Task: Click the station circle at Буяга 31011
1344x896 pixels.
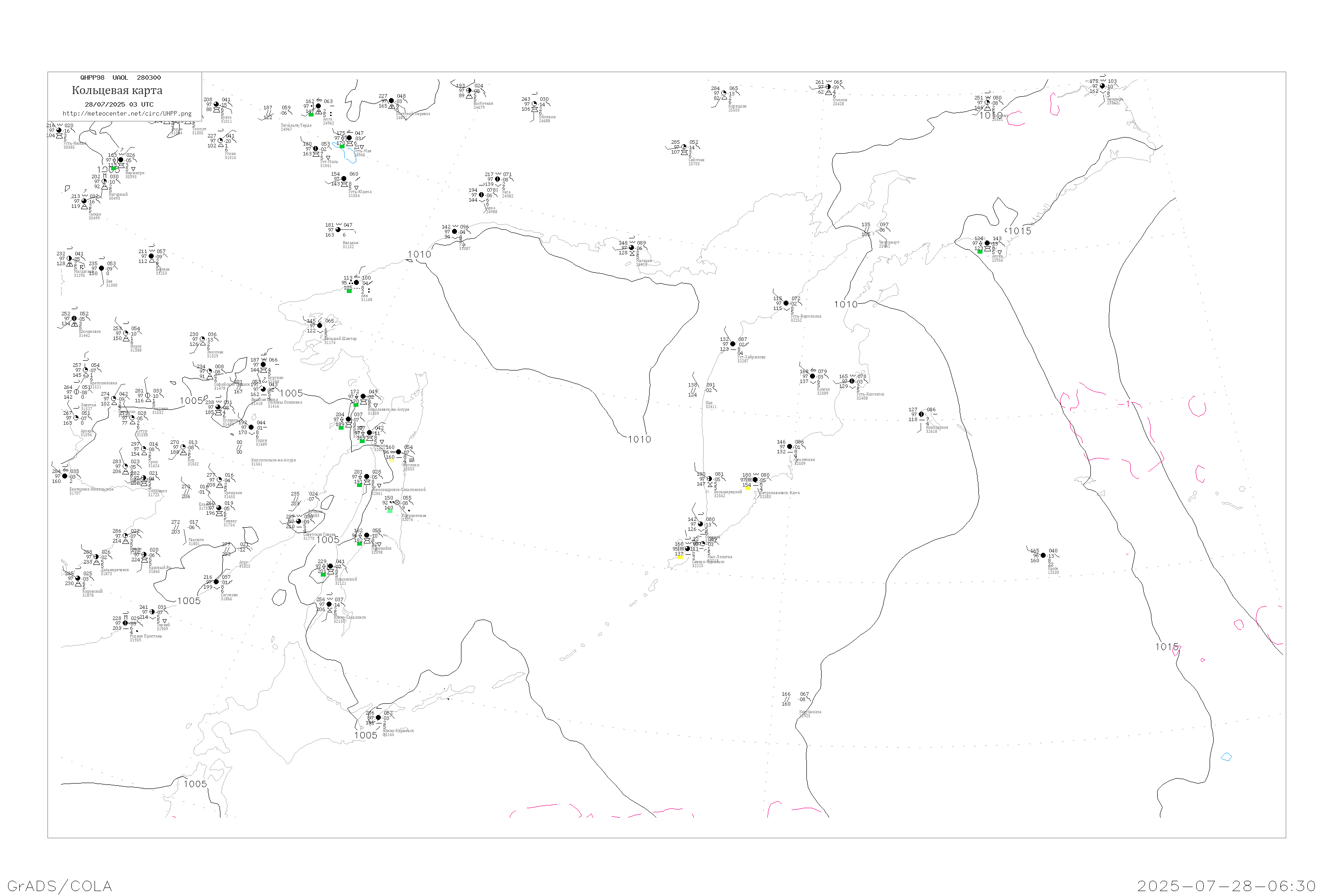Action: tap(216, 104)
